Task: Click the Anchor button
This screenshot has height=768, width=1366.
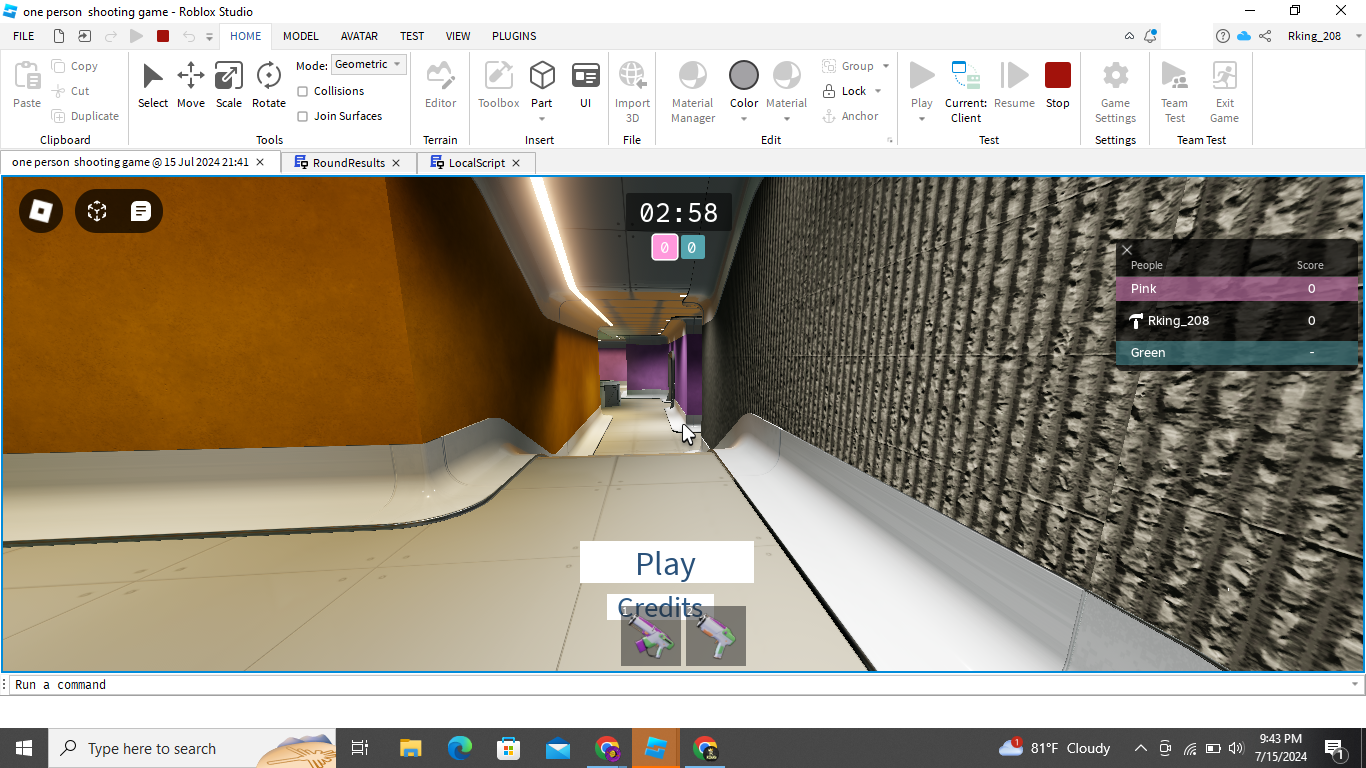Action: click(850, 116)
